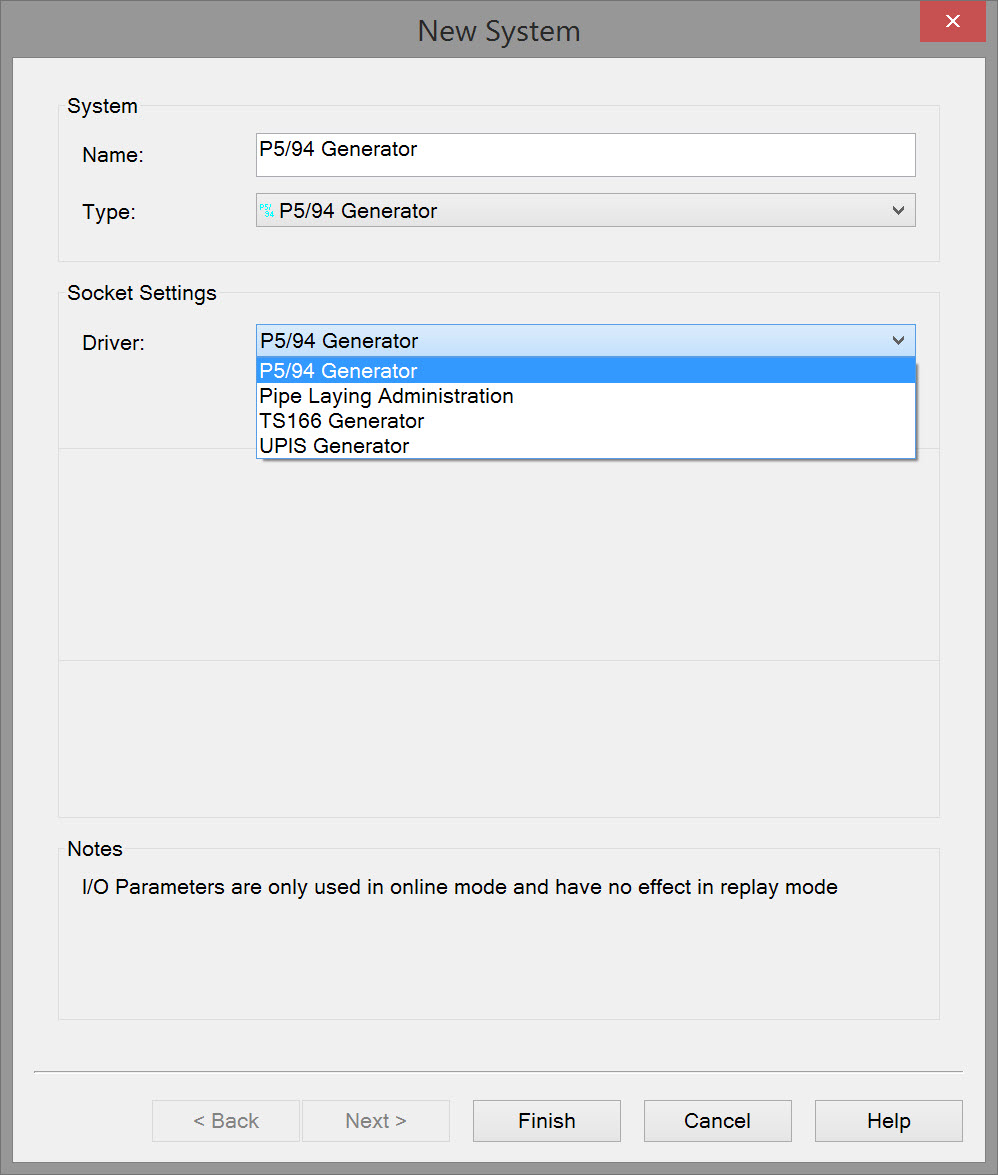Click the Name label in System group

(x=113, y=155)
